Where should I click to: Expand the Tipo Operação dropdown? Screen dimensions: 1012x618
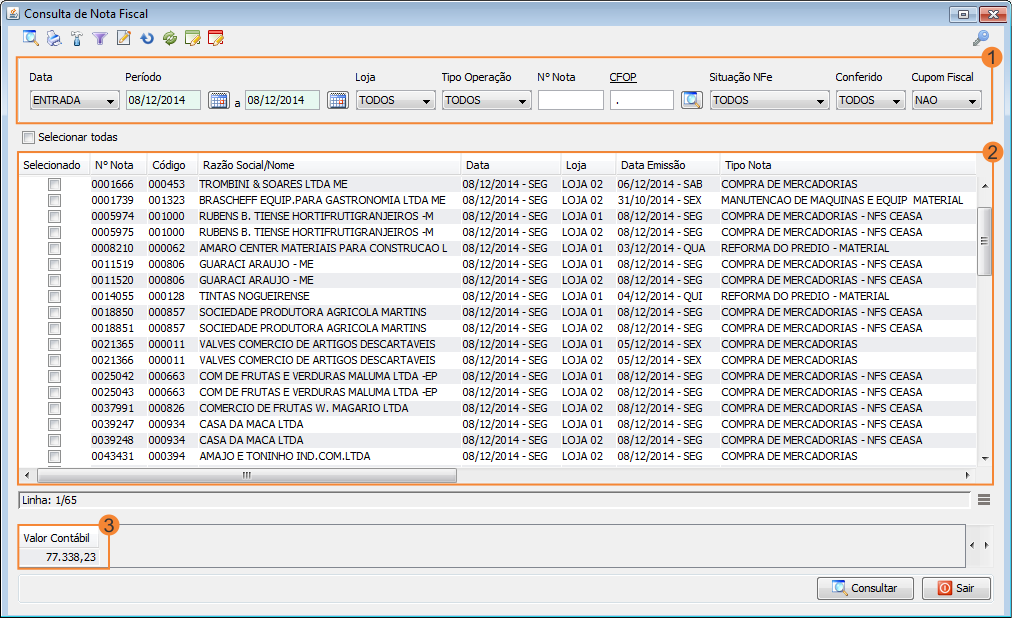[486, 100]
